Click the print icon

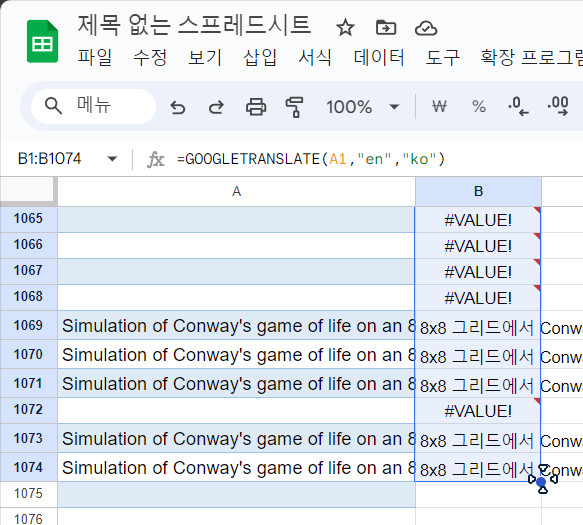pos(256,107)
